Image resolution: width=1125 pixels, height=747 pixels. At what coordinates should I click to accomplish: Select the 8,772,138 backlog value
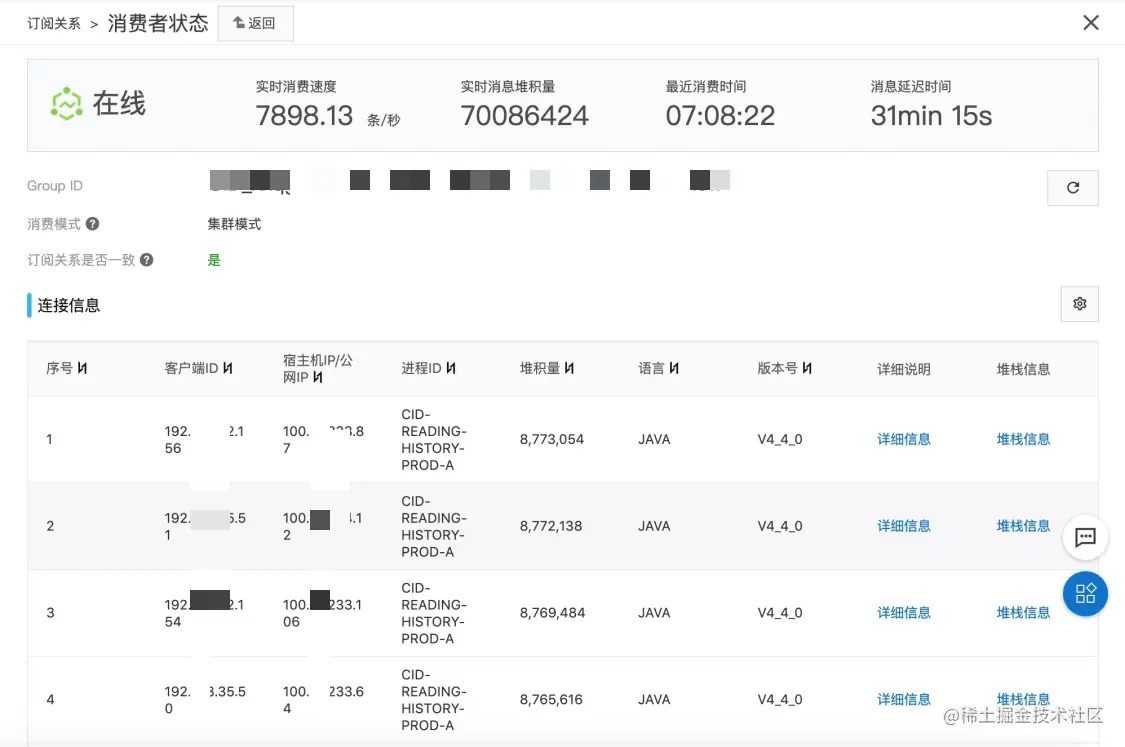click(551, 526)
